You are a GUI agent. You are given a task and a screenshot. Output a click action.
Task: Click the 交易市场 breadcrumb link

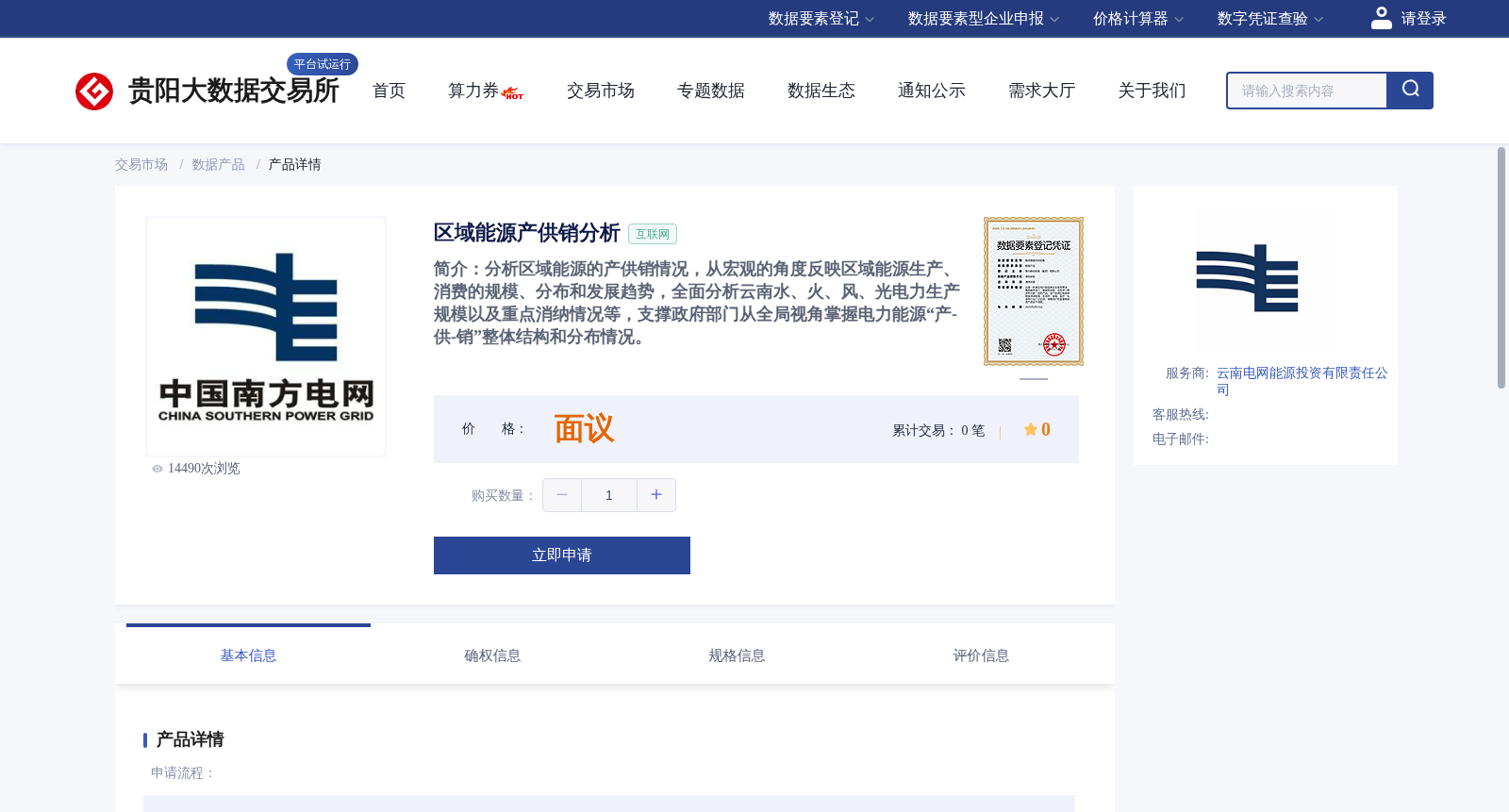click(141, 165)
